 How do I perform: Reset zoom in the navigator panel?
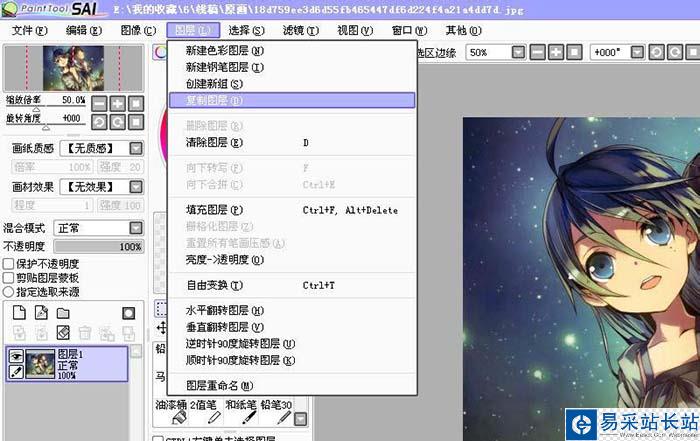136,104
